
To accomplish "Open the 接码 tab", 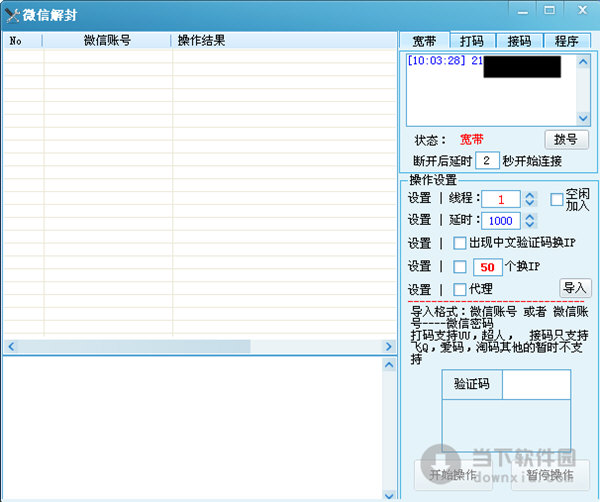I will point(519,41).
